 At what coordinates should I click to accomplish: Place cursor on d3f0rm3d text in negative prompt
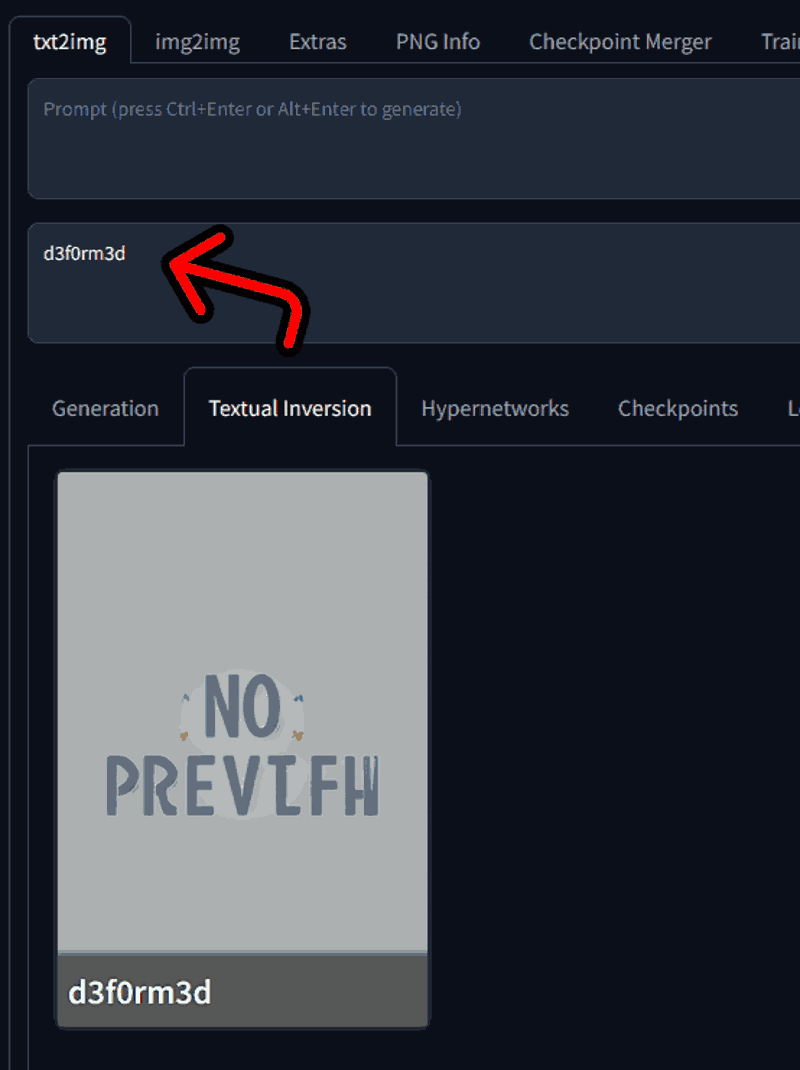(x=85, y=253)
